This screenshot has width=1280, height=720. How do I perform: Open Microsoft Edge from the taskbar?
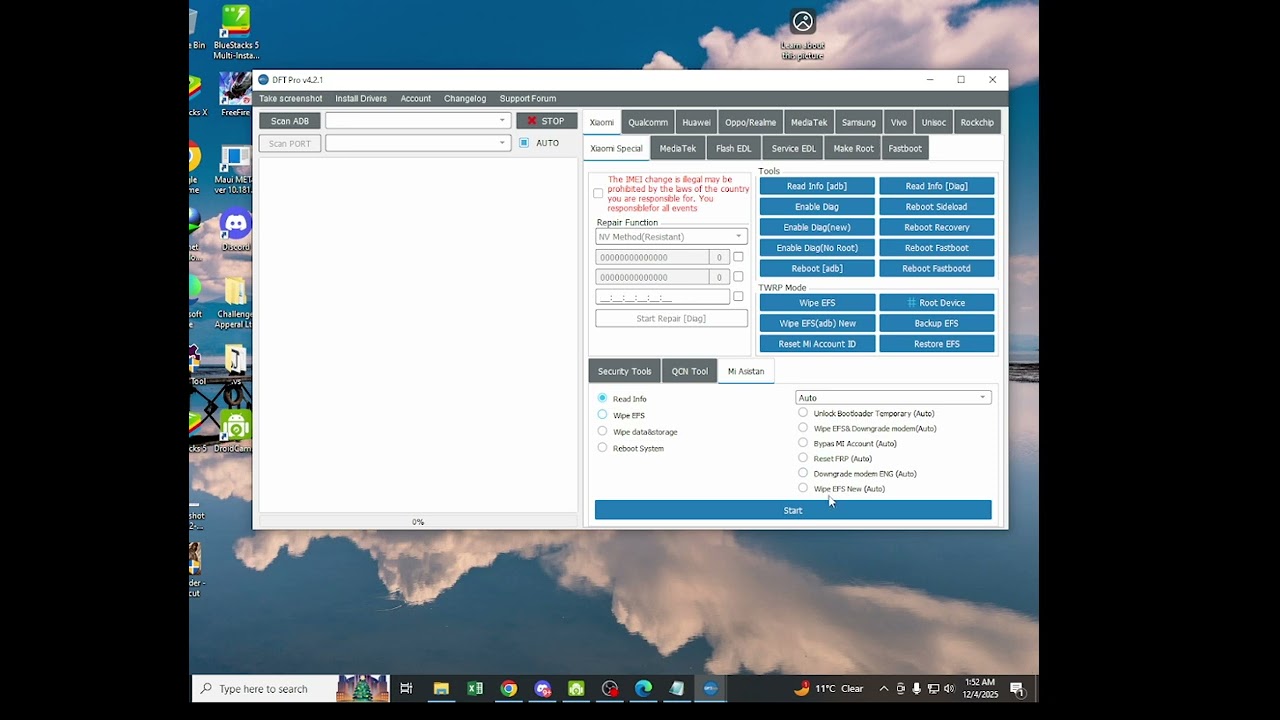[x=644, y=688]
